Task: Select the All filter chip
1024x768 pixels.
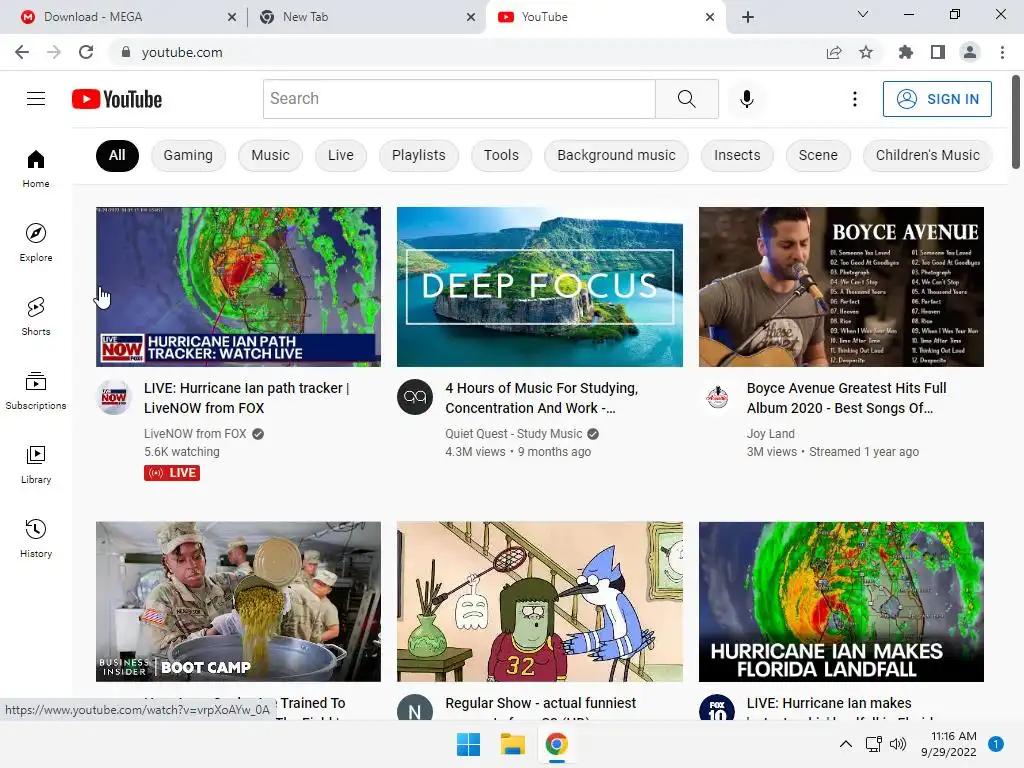Action: pyautogui.click(x=117, y=155)
